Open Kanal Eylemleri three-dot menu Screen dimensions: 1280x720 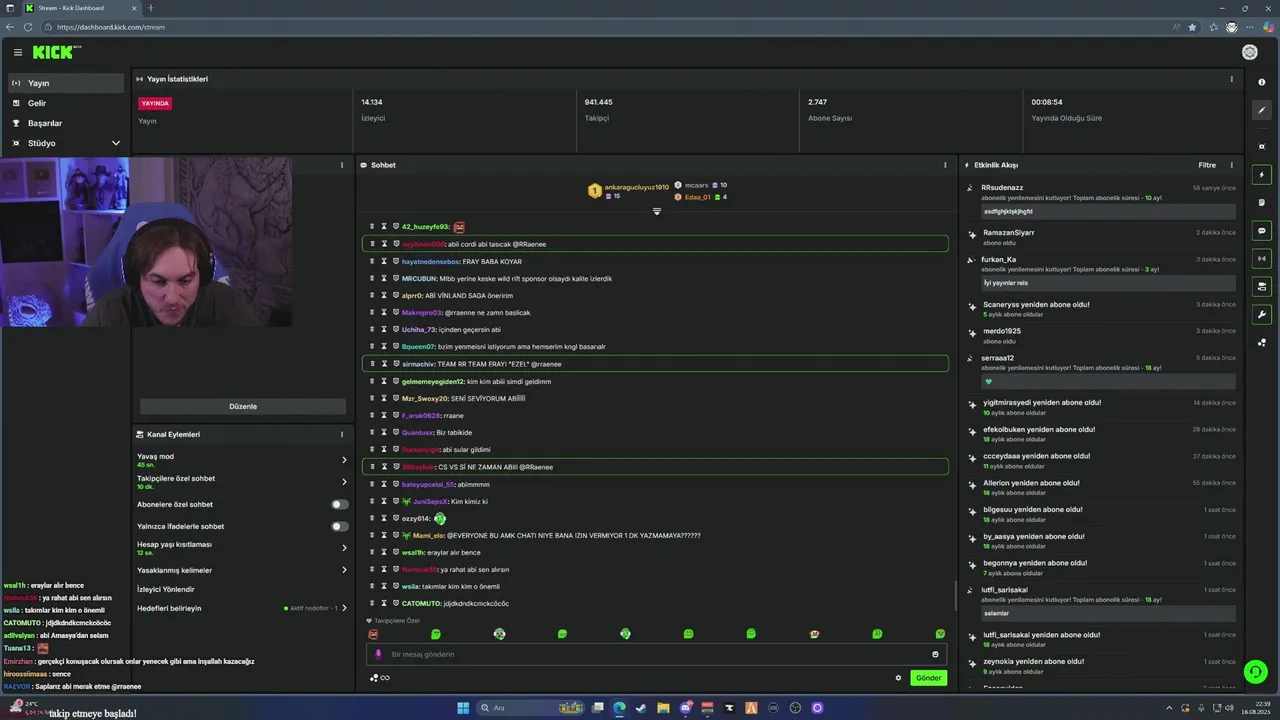point(341,435)
